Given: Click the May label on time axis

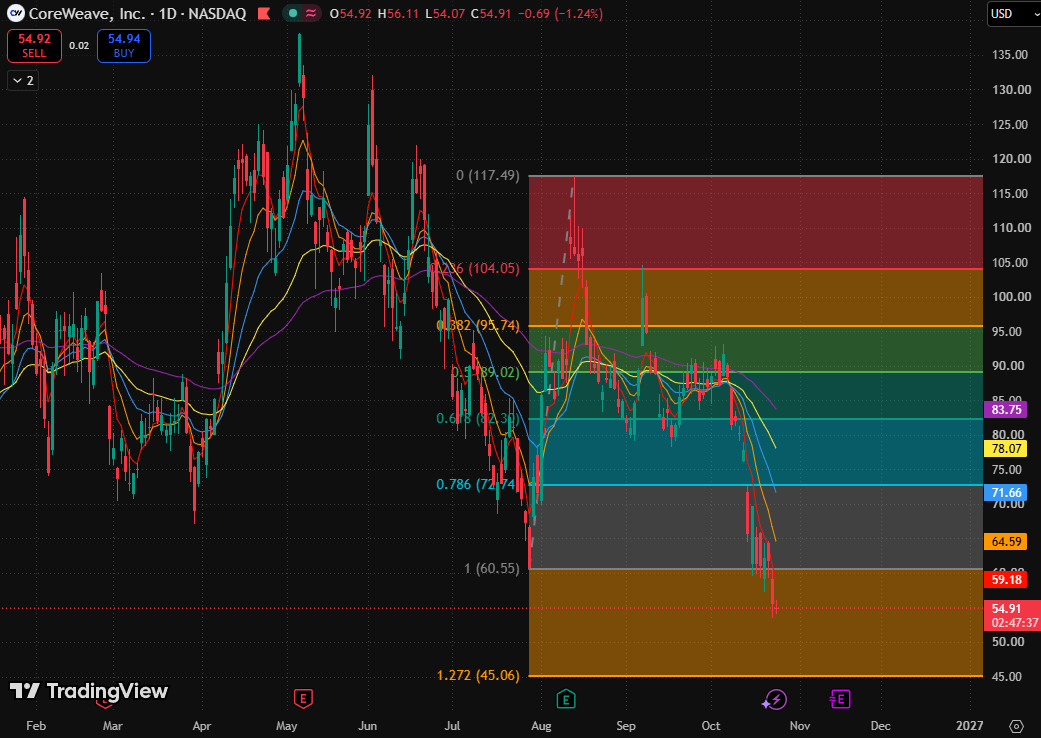Looking at the screenshot, I should click(286, 725).
